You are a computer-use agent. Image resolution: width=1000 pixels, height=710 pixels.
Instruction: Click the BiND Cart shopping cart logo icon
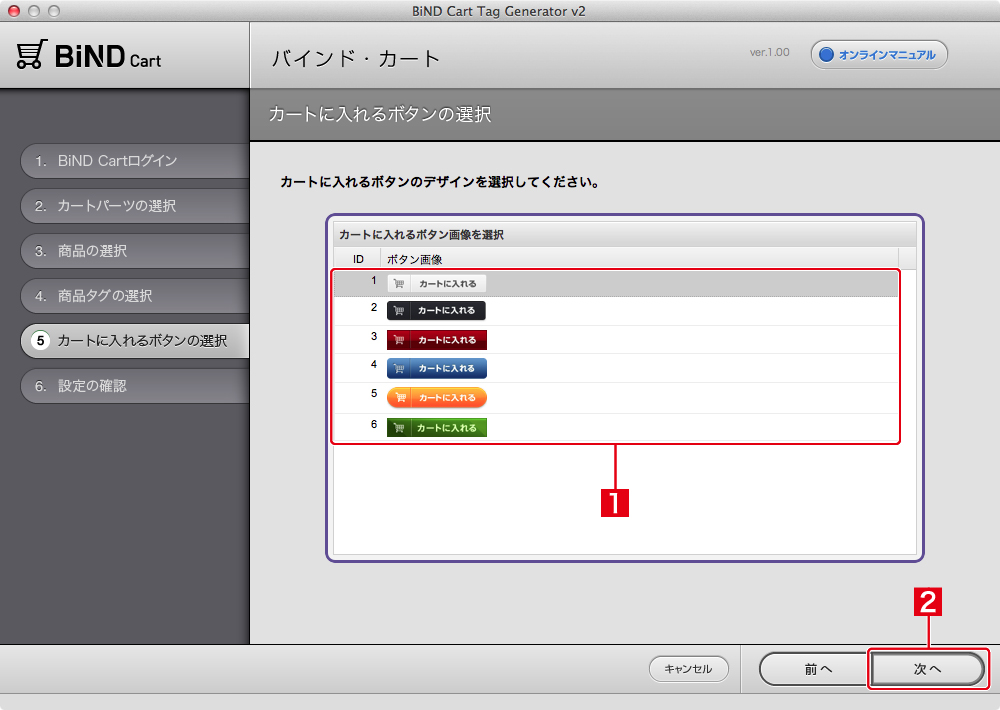(32, 54)
